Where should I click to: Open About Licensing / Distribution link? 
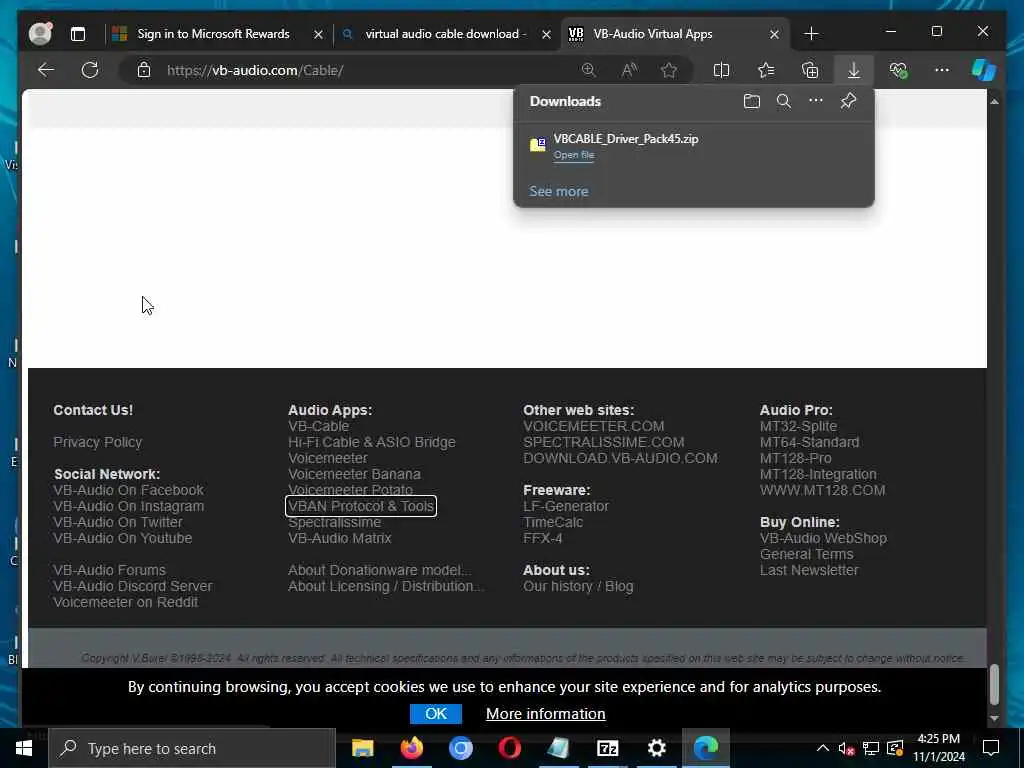point(385,586)
